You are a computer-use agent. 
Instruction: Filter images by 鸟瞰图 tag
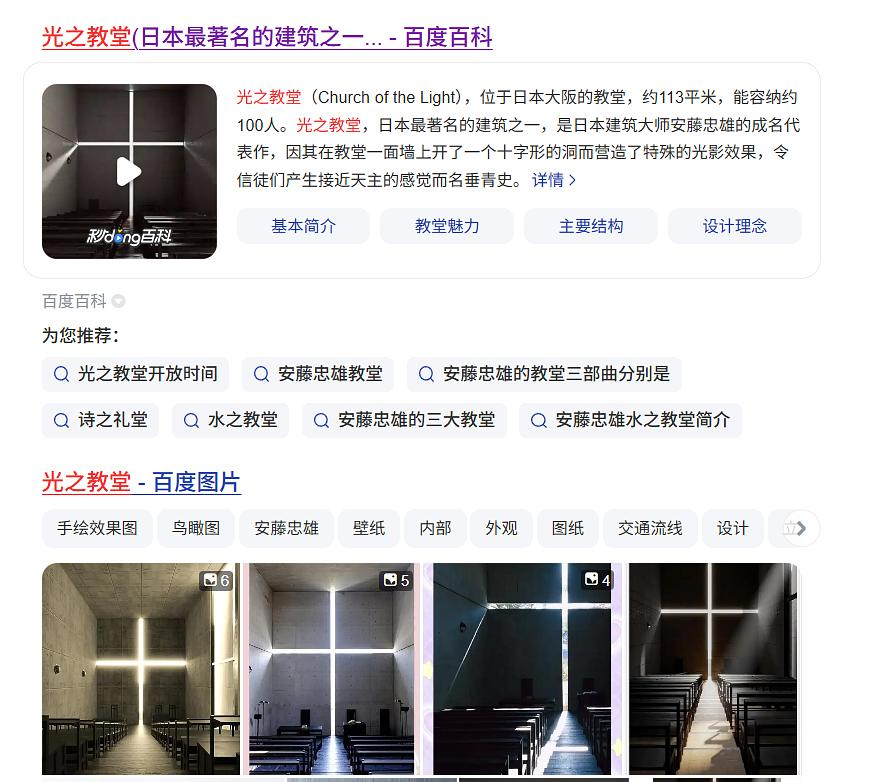coord(196,528)
